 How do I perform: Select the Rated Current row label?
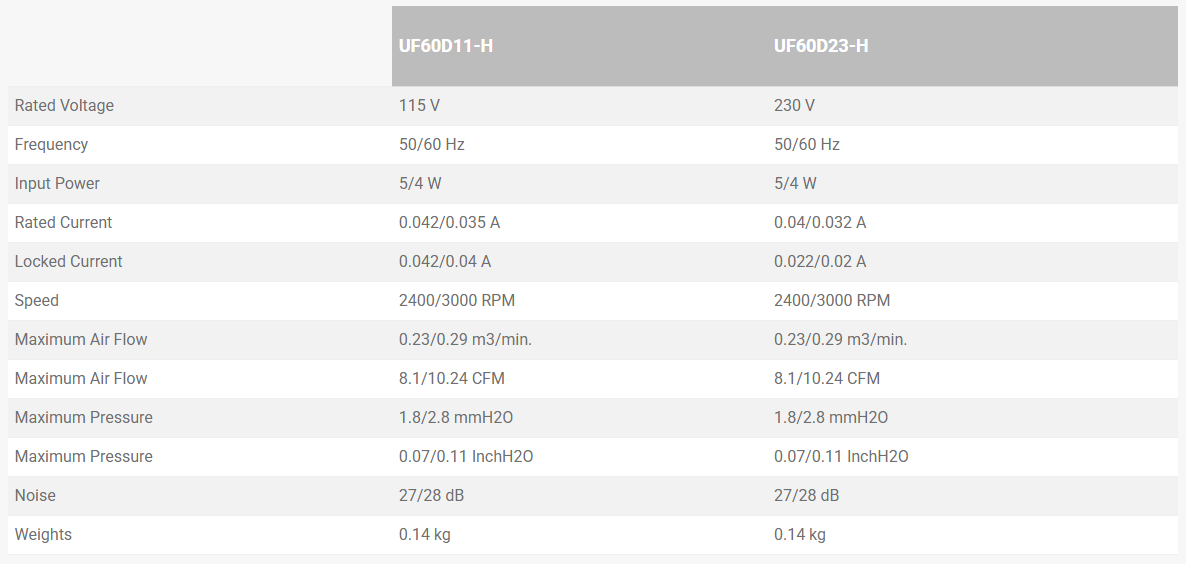click(63, 223)
